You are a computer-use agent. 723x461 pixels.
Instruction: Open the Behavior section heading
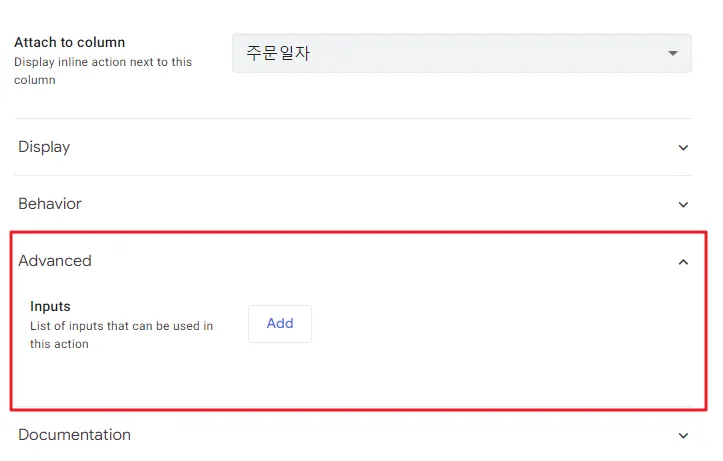[50, 204]
